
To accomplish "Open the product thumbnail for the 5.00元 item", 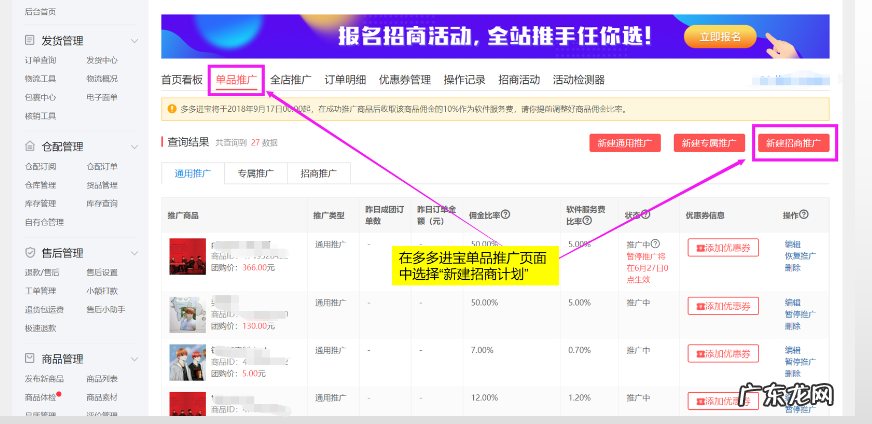I will (187, 362).
